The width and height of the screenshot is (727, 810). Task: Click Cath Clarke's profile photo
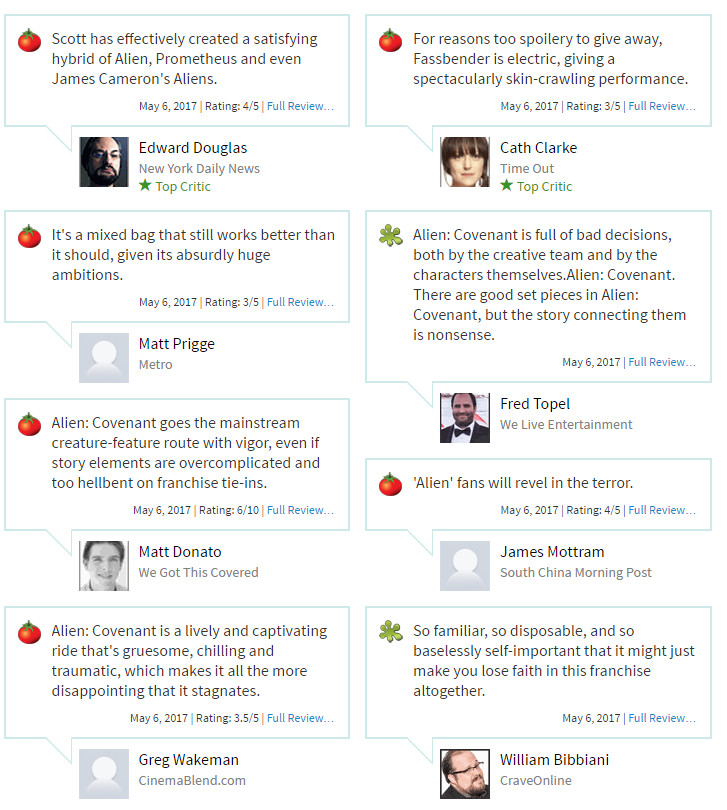(465, 162)
